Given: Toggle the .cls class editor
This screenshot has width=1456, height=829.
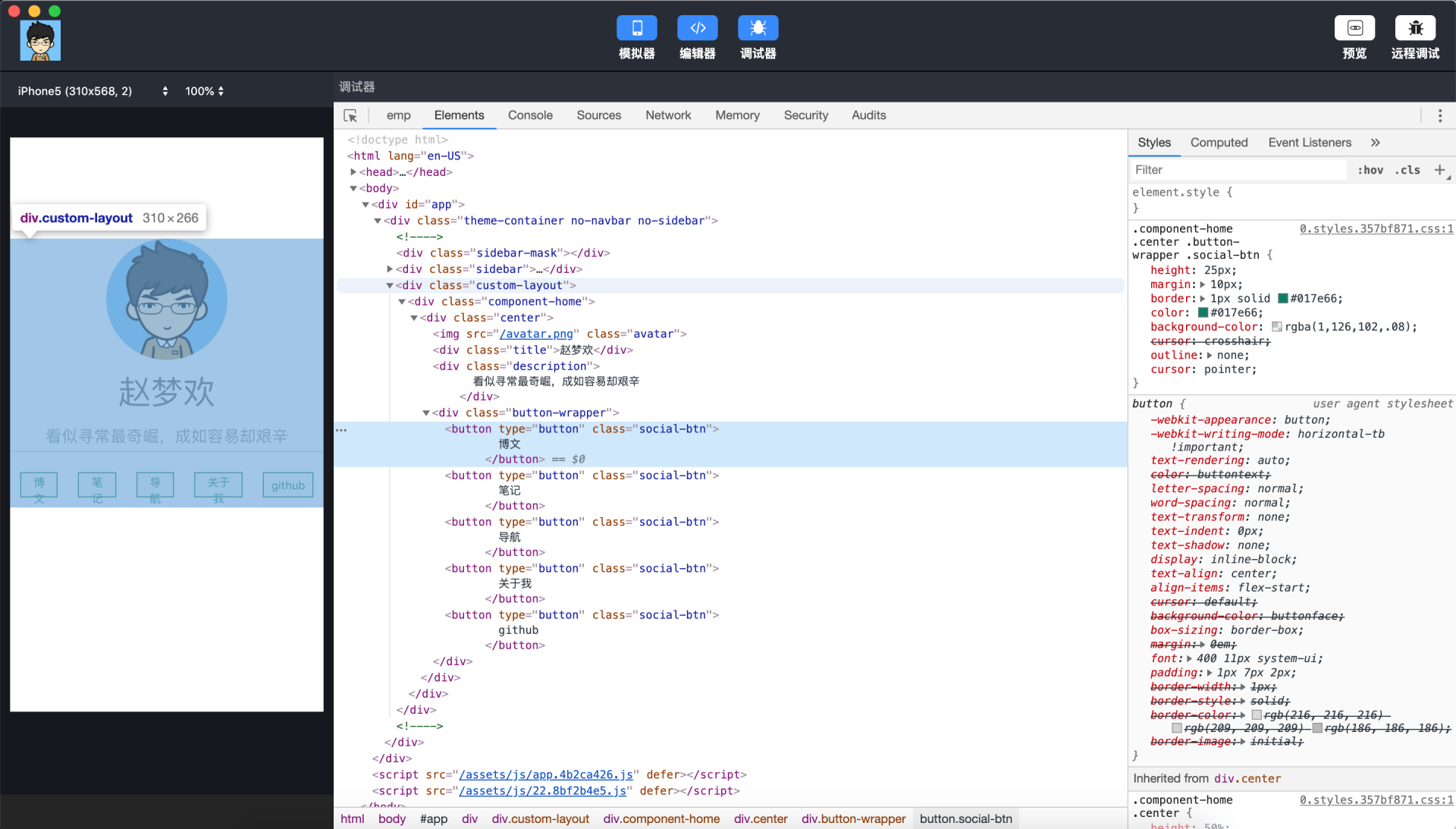Looking at the screenshot, I should (1407, 170).
